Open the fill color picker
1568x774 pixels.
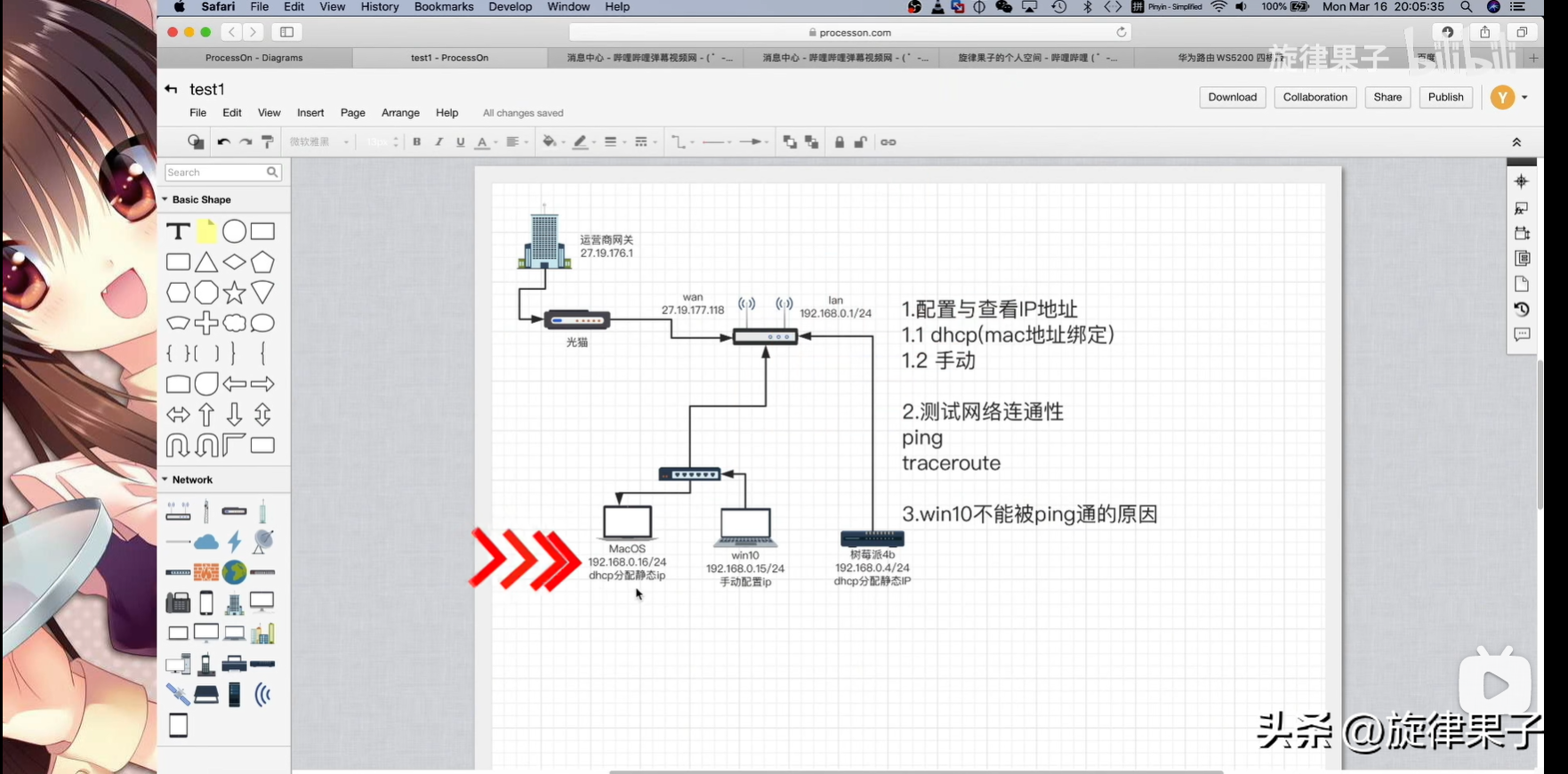[549, 142]
